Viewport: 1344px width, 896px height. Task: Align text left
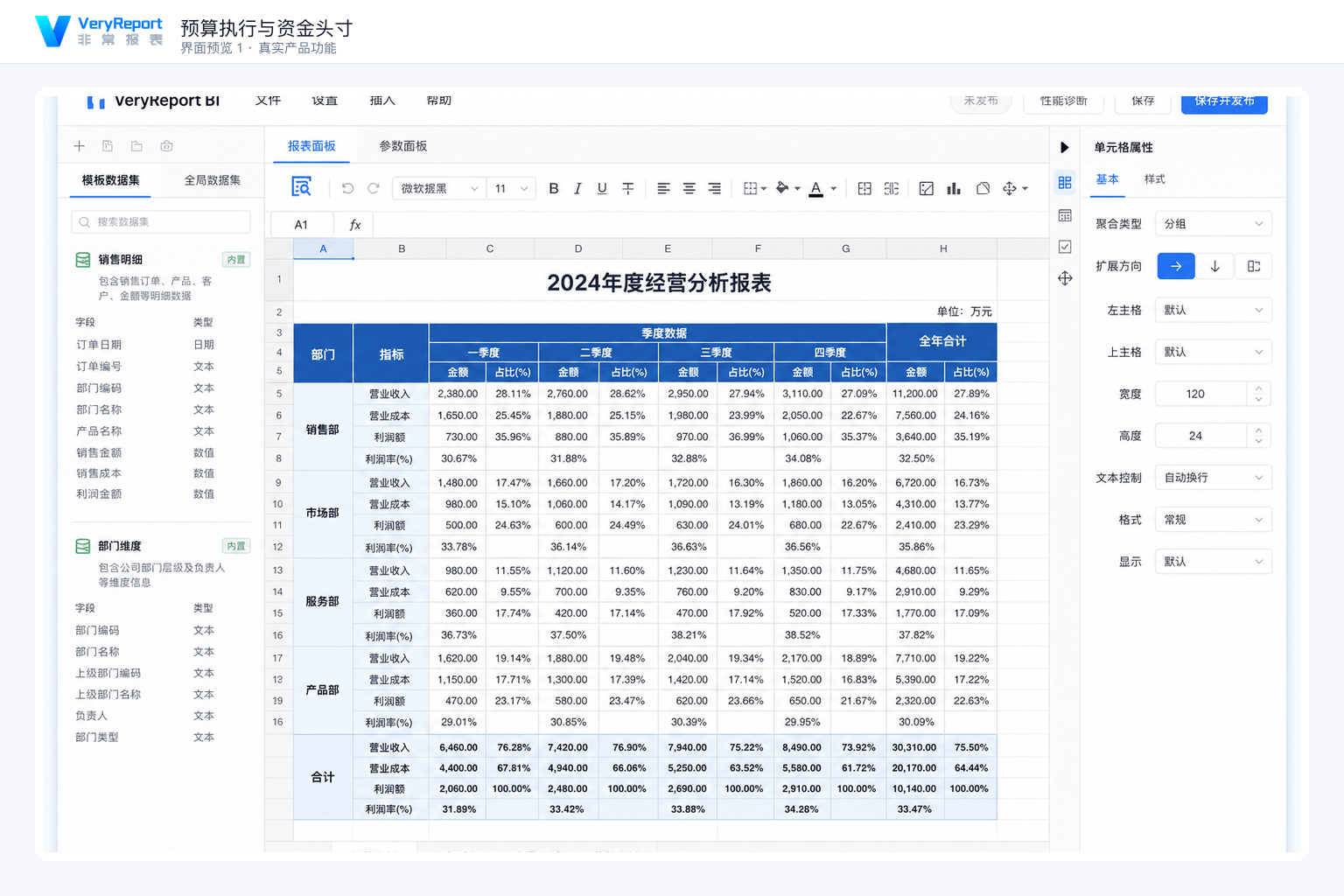pos(663,188)
